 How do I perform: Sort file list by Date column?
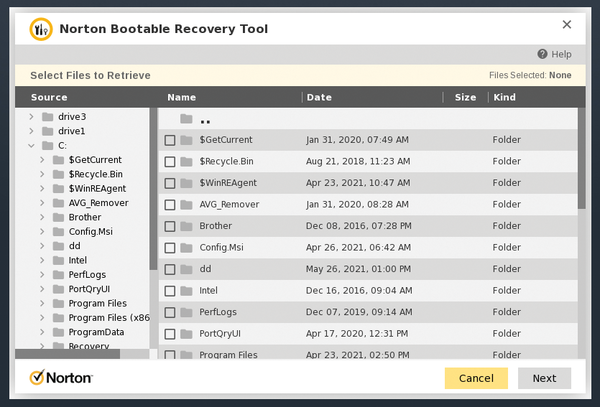click(319, 97)
